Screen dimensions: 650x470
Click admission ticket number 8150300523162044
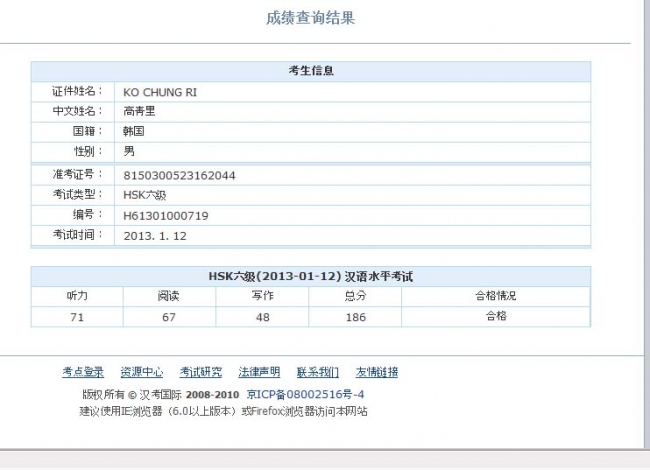179,175
